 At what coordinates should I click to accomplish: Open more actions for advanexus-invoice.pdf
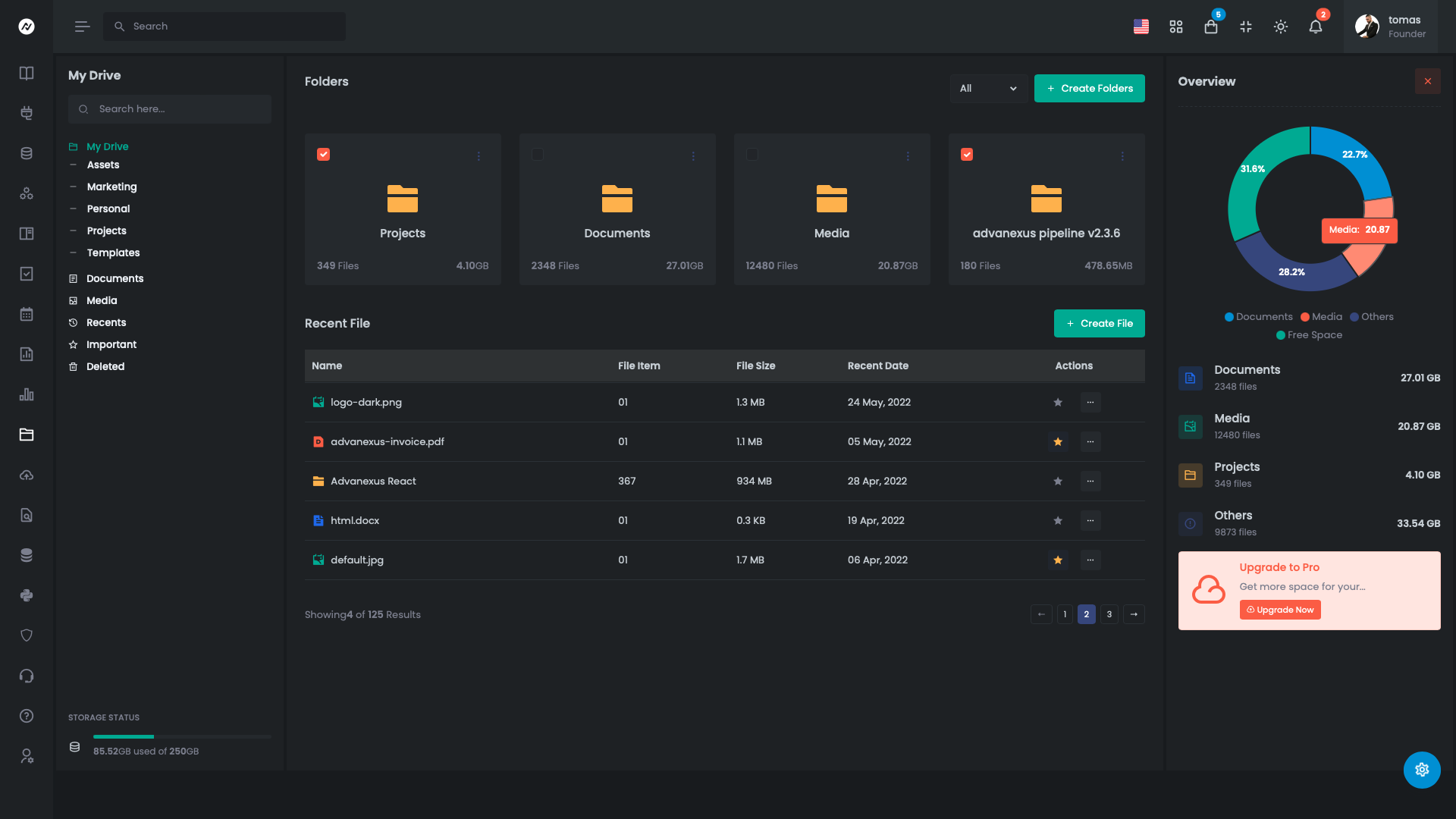click(x=1090, y=441)
